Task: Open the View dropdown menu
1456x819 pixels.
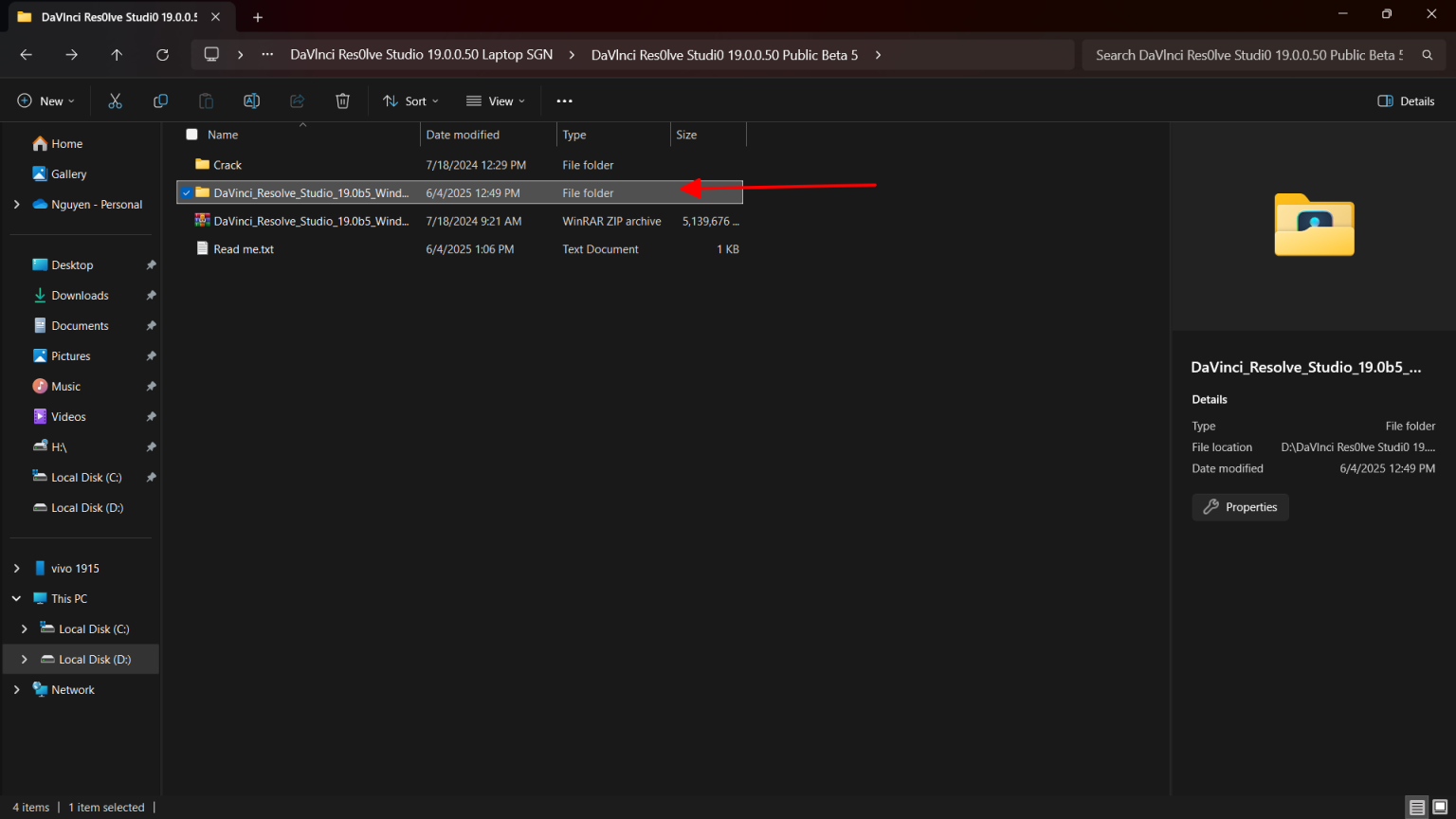Action: (x=495, y=101)
